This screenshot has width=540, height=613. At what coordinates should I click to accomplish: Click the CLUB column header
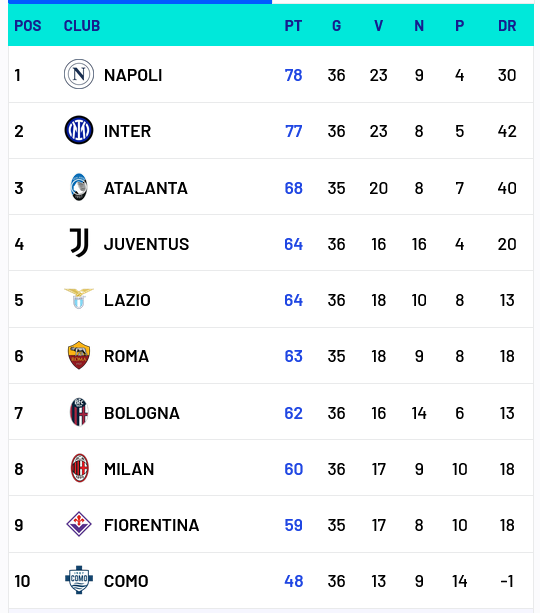click(82, 26)
